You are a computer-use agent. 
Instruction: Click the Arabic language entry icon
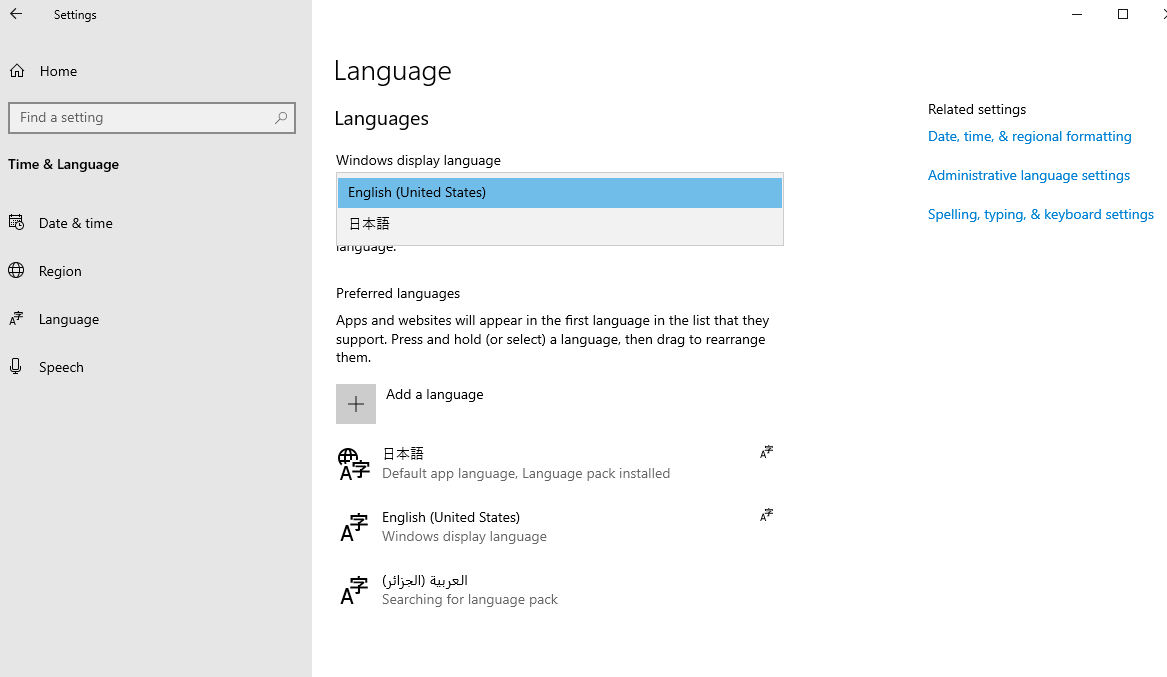pos(354,590)
